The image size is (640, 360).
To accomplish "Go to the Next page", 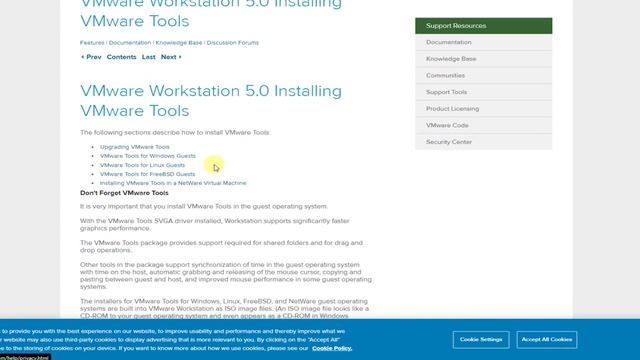I will point(171,57).
